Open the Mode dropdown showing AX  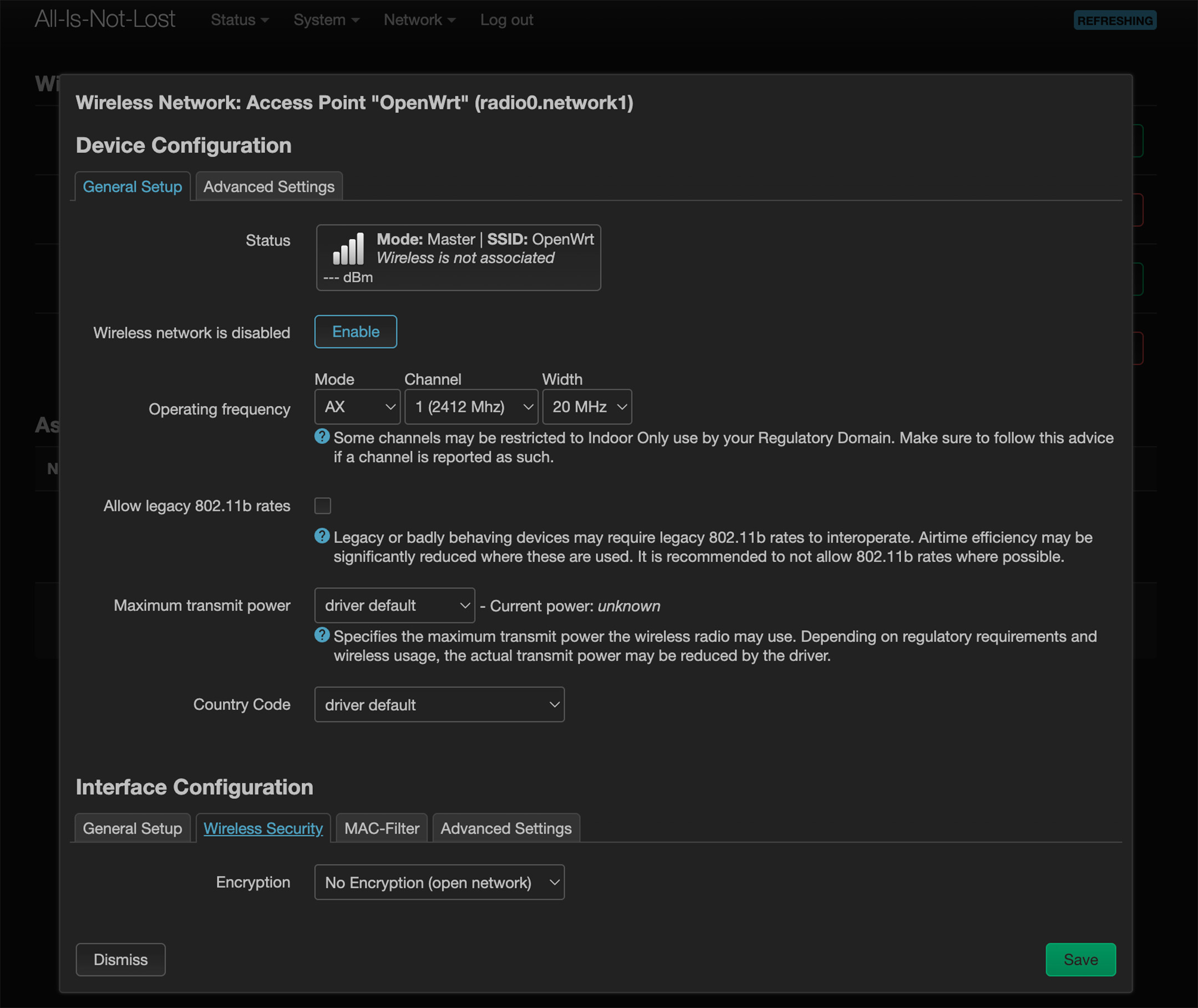tap(357, 406)
